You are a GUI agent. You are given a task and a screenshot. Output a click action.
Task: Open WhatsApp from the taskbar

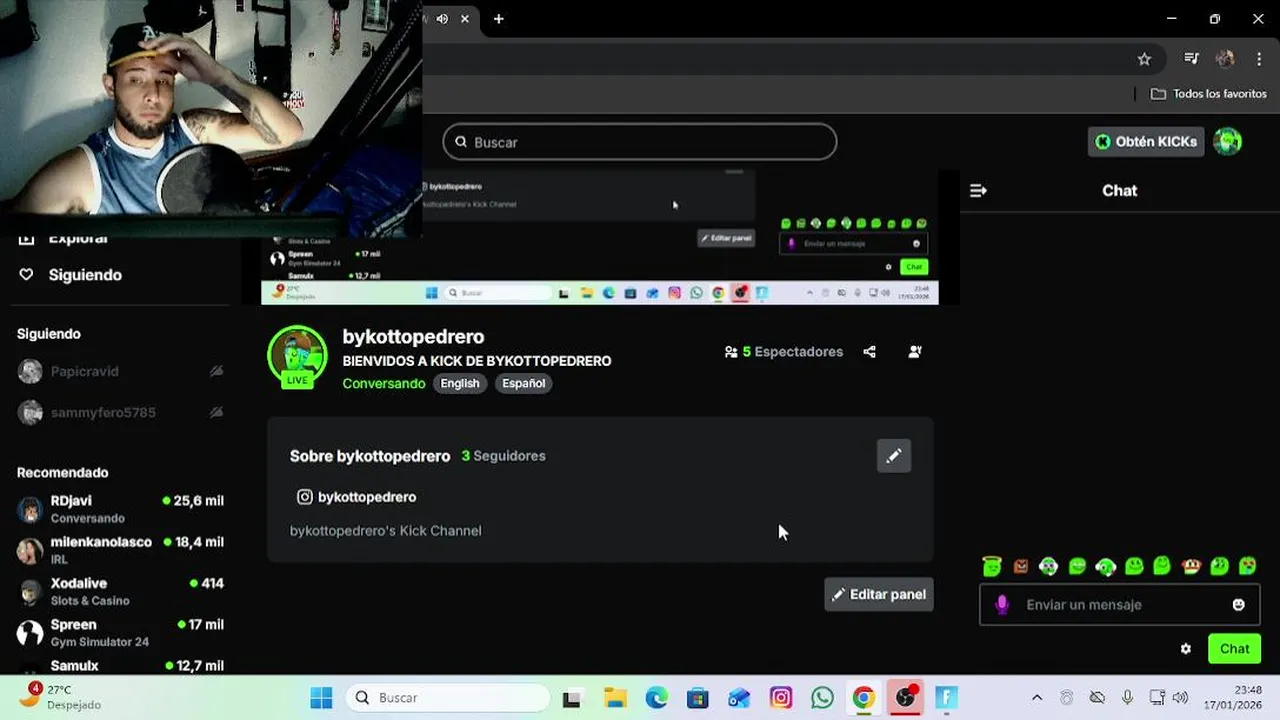[822, 698]
